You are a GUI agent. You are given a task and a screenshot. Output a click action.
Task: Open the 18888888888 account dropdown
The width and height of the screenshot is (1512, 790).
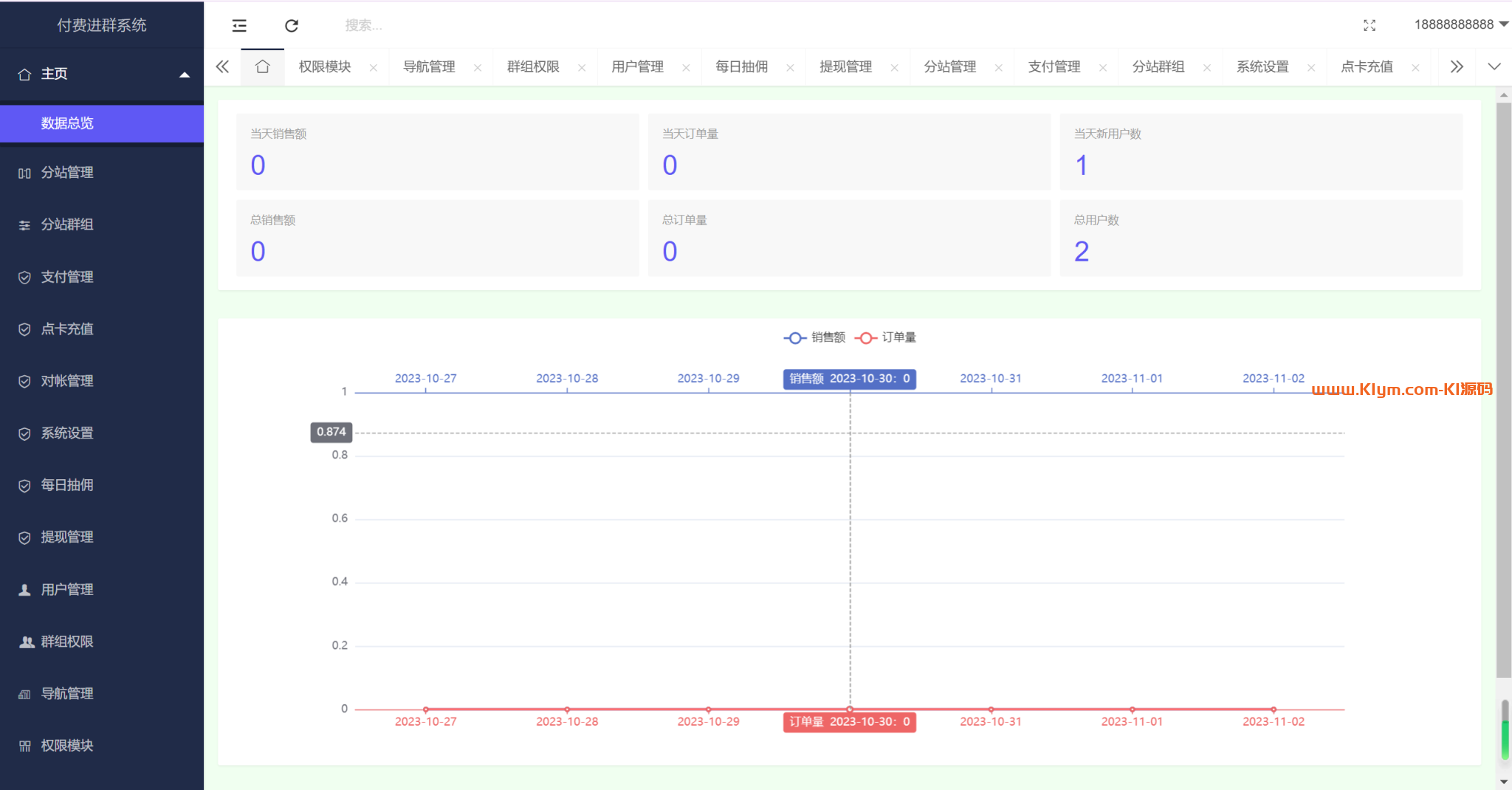1460,25
